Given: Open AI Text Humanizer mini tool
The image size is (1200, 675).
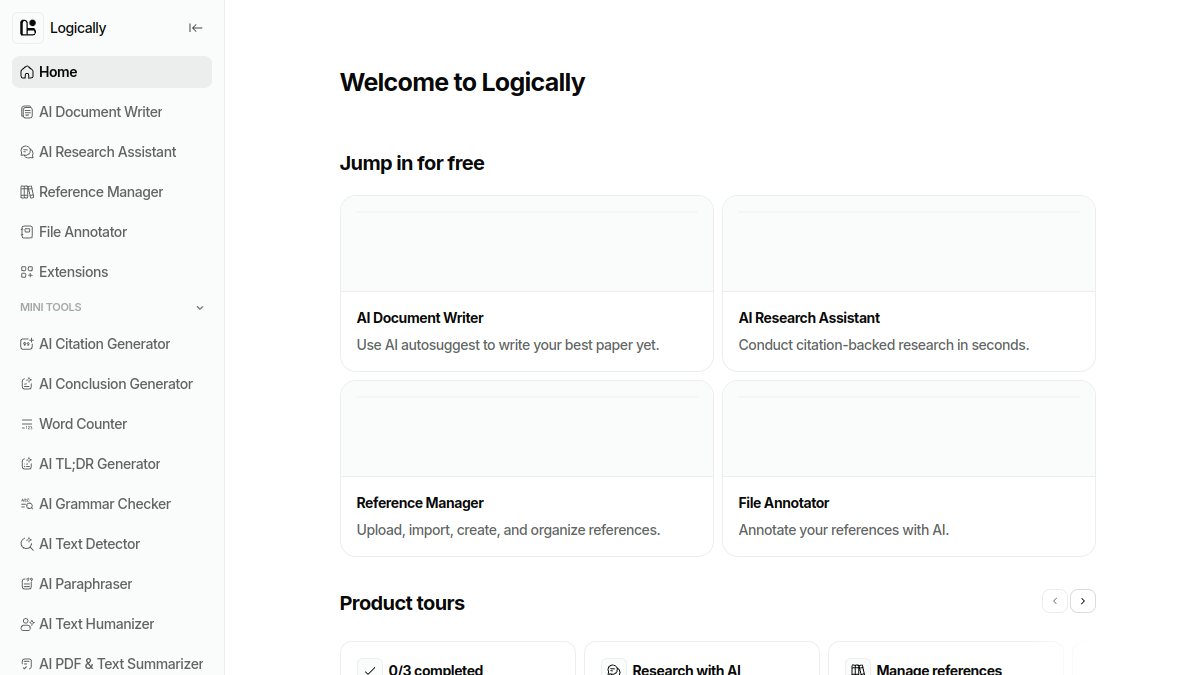Looking at the screenshot, I should pos(112,624).
